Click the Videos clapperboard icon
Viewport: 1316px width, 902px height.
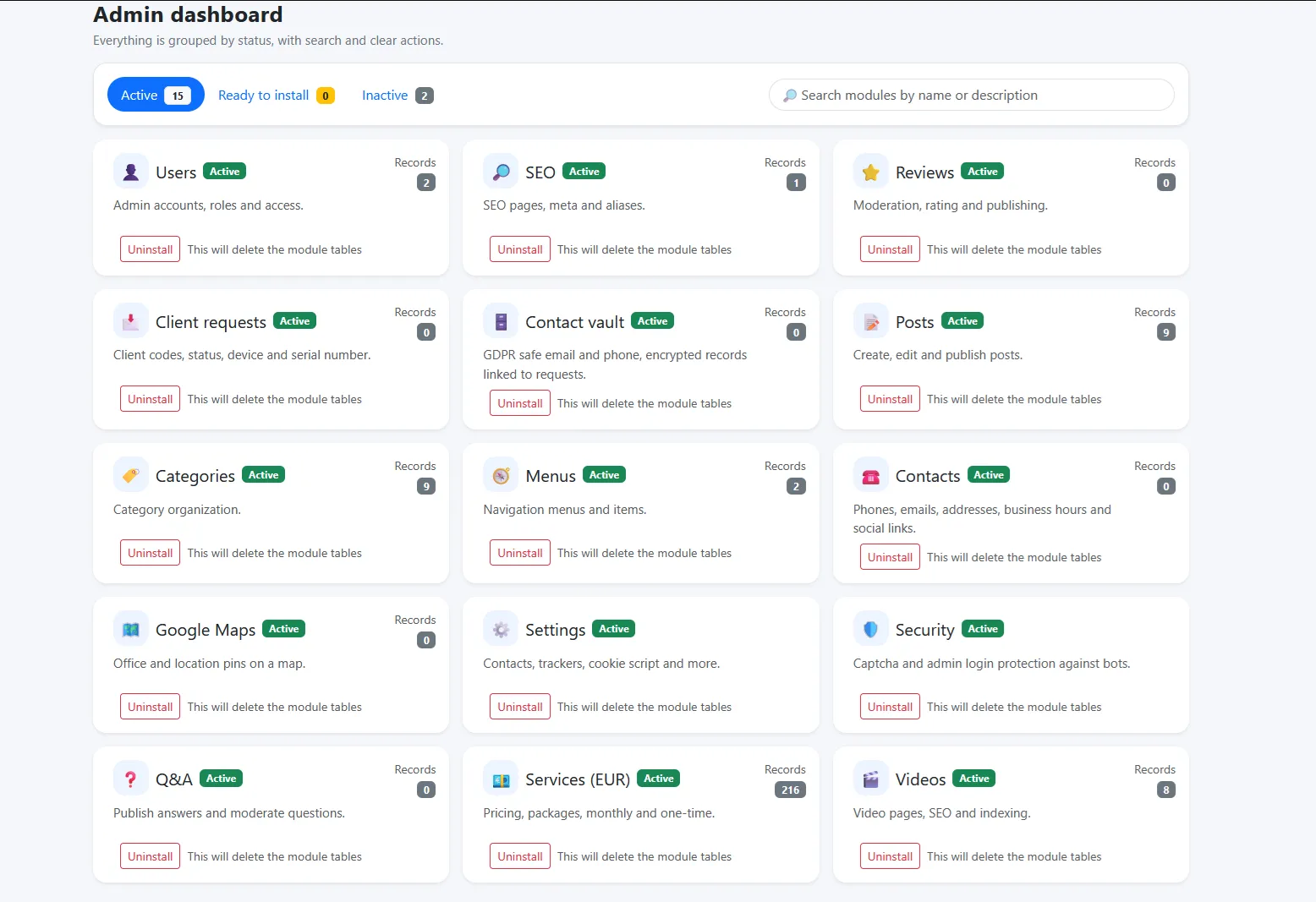coord(870,779)
